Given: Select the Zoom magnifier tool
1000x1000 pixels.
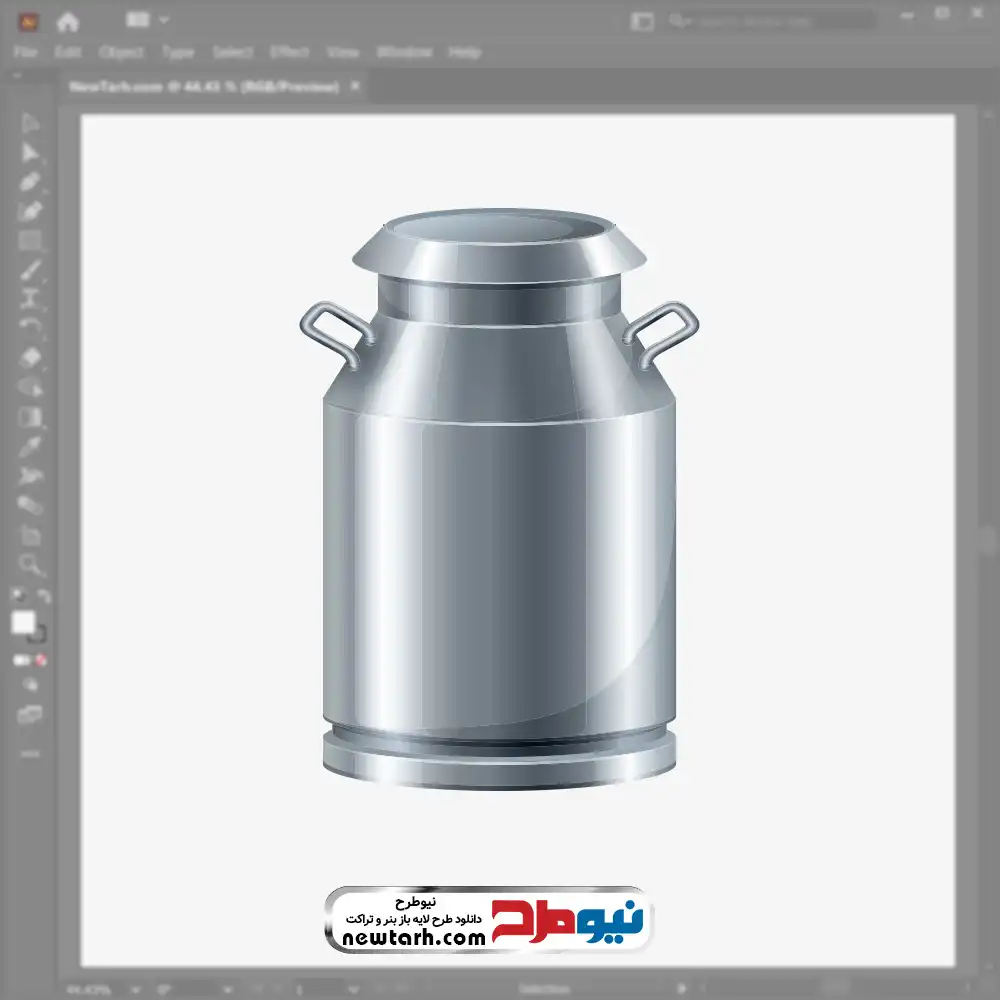Looking at the screenshot, I should tap(30, 565).
